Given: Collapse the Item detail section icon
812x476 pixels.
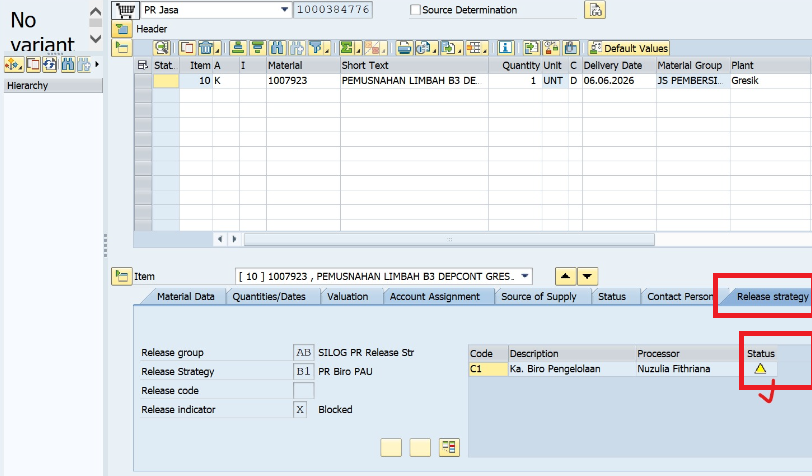Looking at the screenshot, I should (122, 276).
